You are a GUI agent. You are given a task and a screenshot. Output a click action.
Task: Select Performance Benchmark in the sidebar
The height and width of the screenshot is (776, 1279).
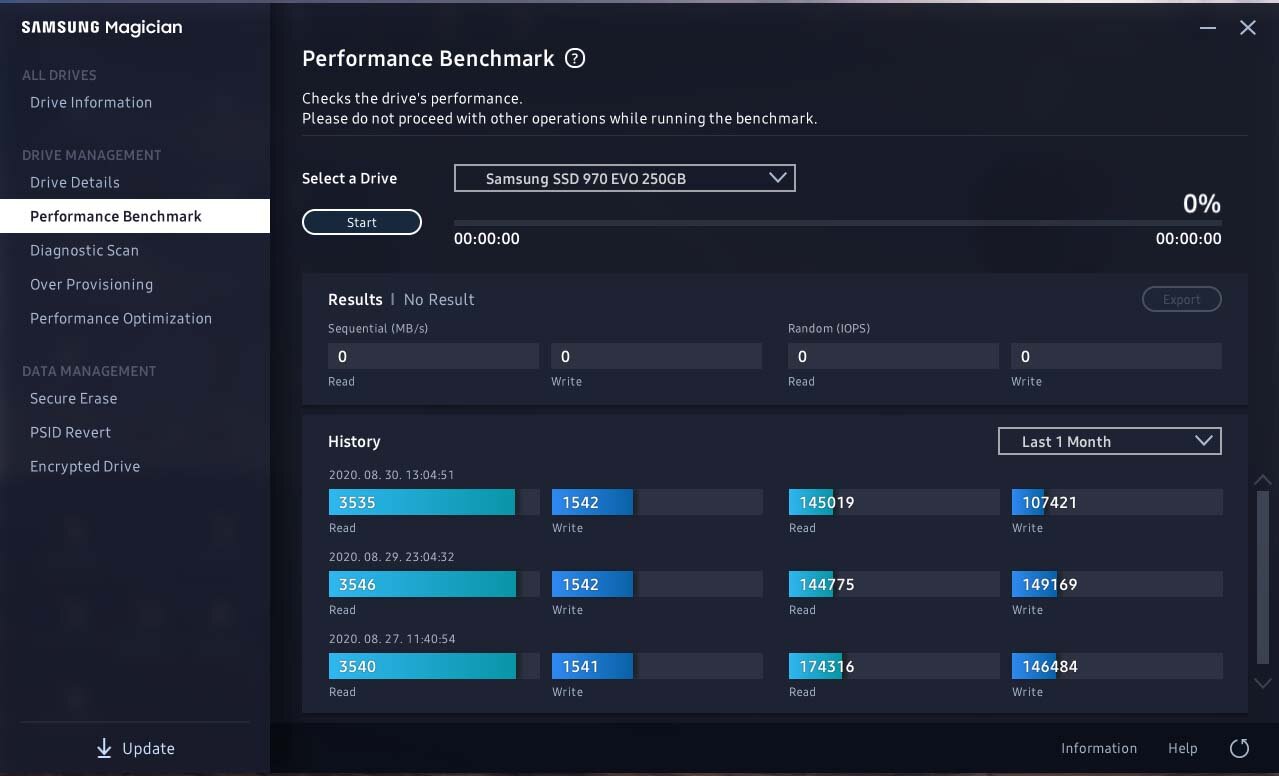[x=135, y=216]
